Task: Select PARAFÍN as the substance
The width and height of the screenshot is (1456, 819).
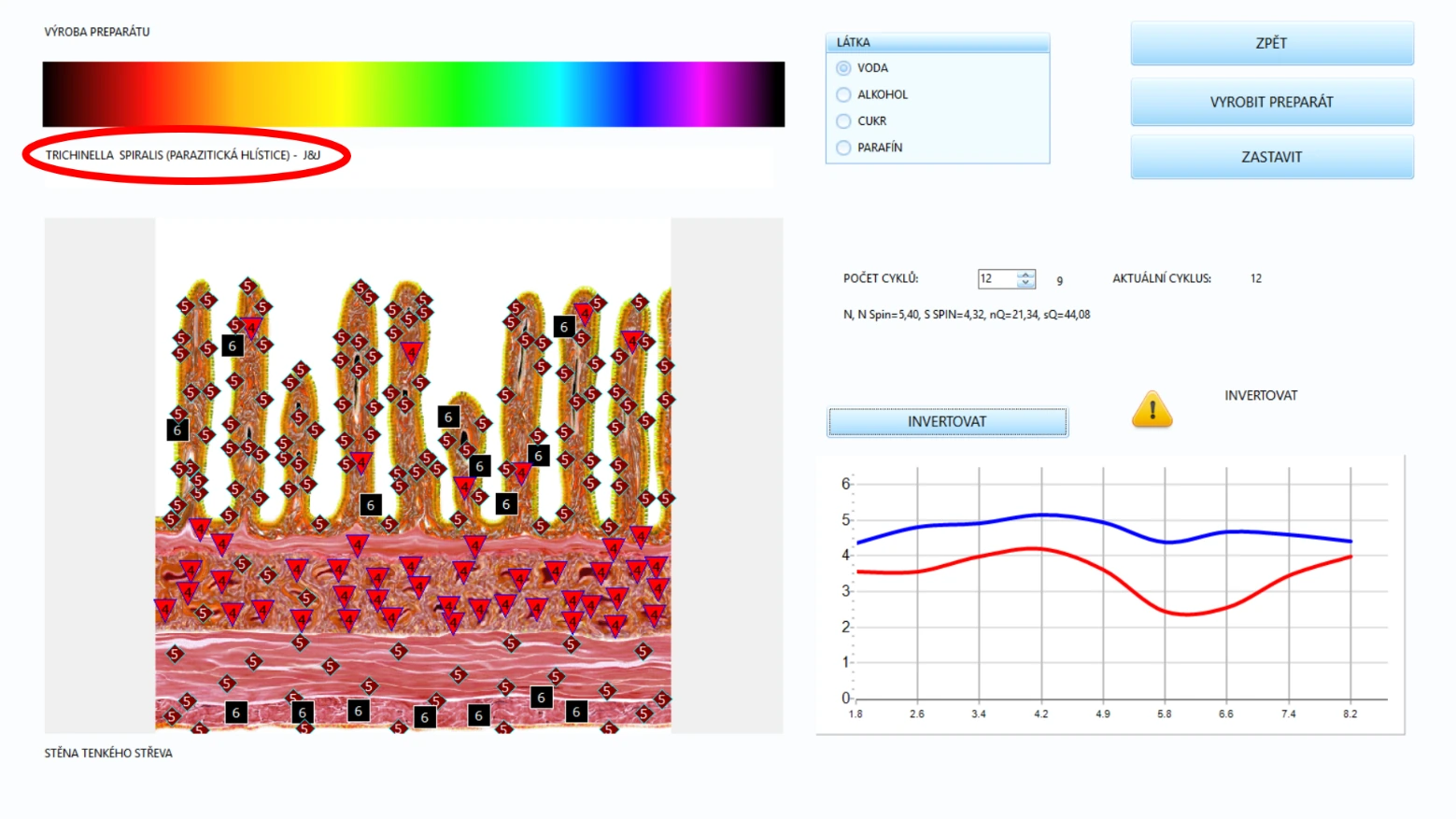Action: point(843,148)
